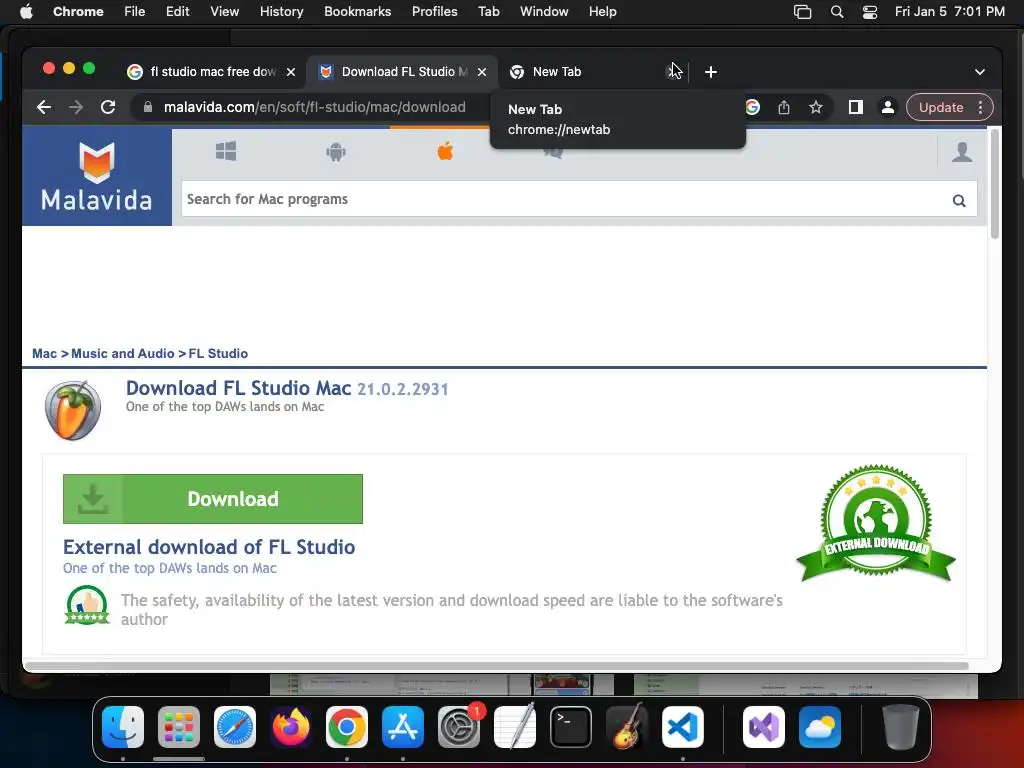Viewport: 1024px width, 768px height.
Task: Expand the tab search chevron
Action: (x=980, y=72)
